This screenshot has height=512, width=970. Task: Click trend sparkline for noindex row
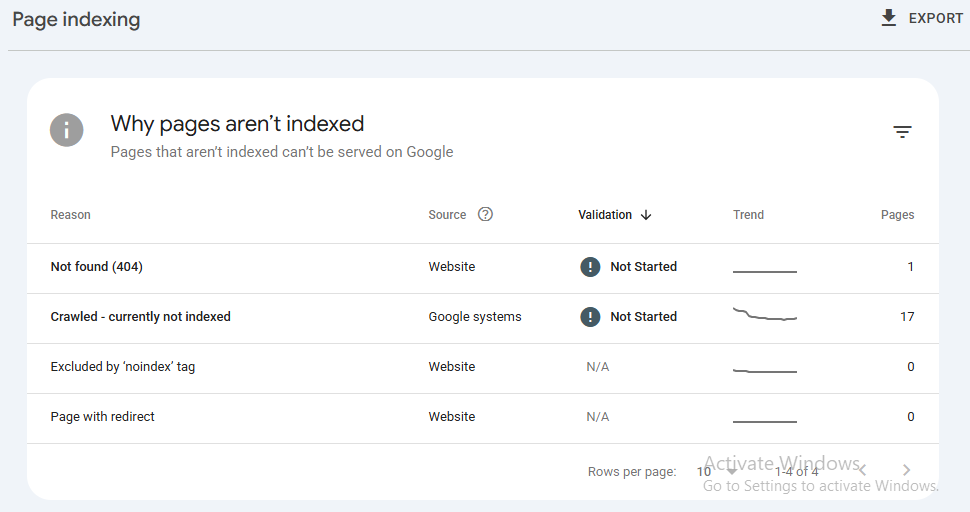point(765,371)
